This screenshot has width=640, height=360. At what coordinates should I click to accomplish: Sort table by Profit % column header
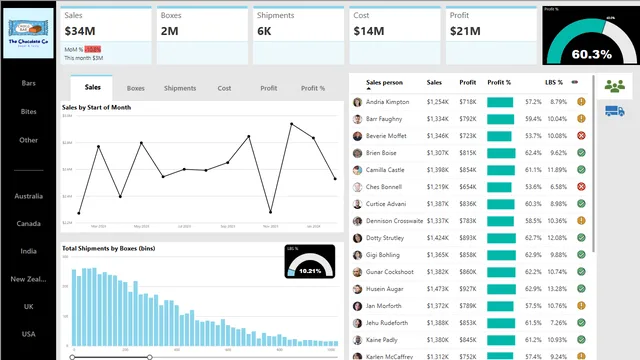pyautogui.click(x=499, y=82)
